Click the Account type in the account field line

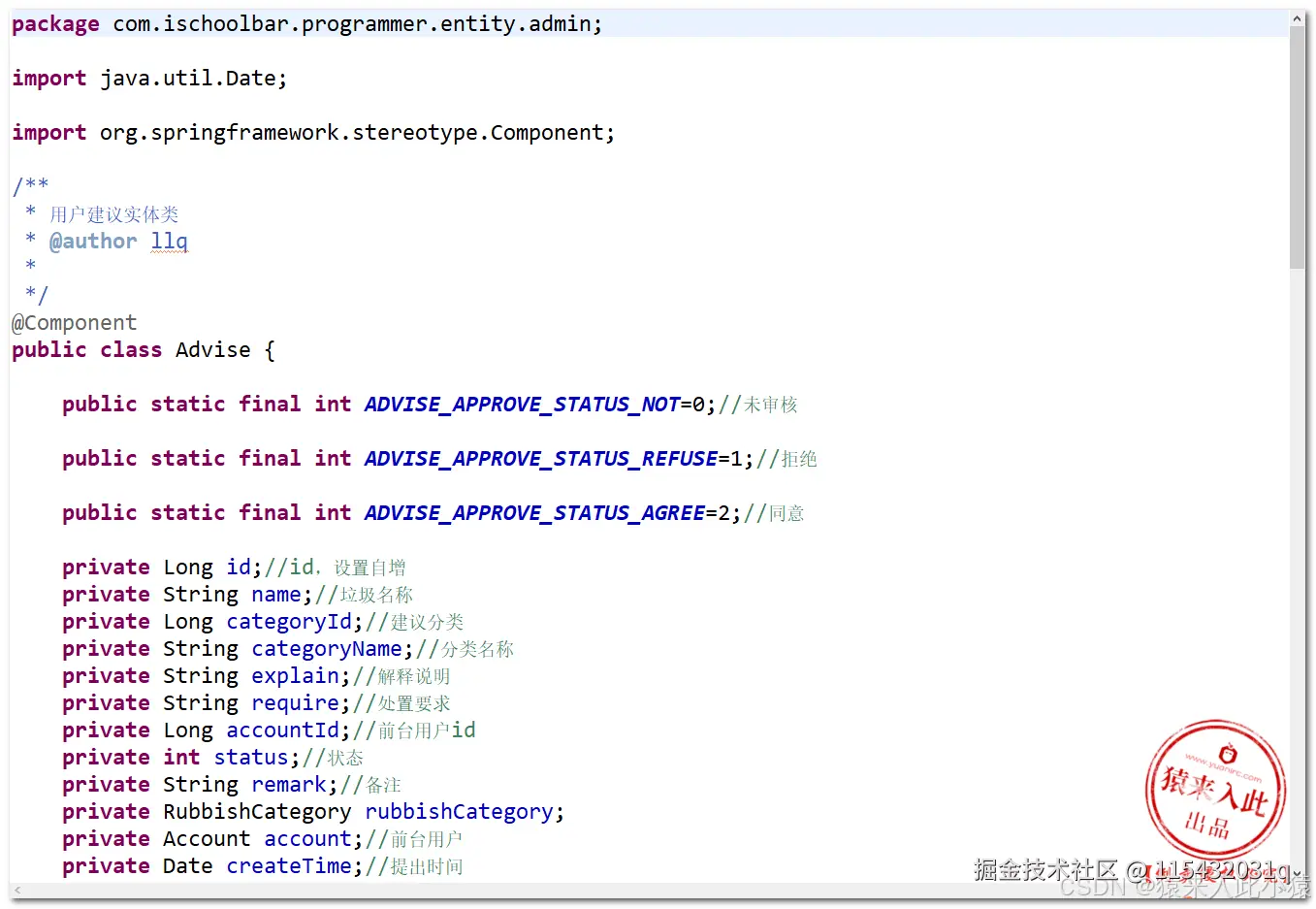[207, 839]
